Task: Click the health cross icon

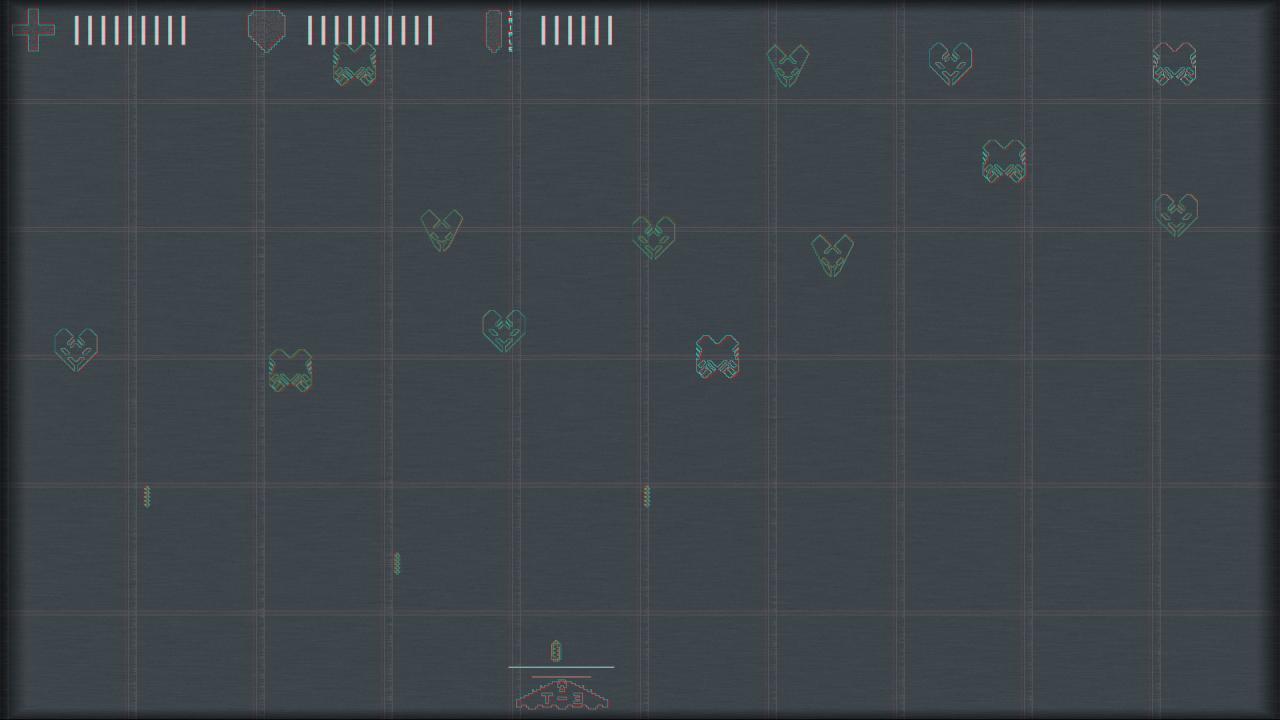Action: tap(33, 30)
